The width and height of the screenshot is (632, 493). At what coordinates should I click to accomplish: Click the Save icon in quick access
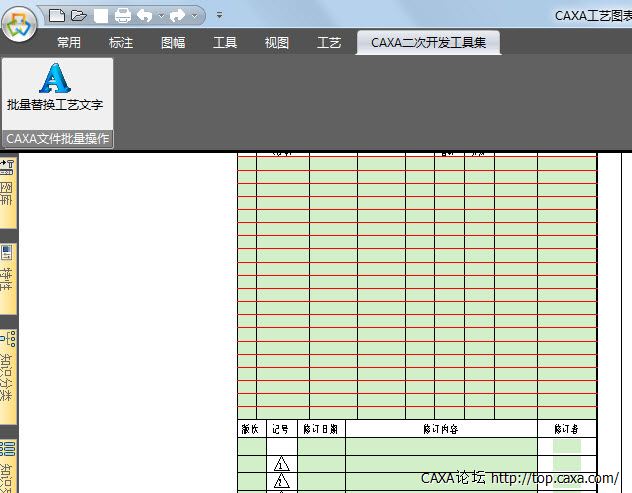coord(100,15)
